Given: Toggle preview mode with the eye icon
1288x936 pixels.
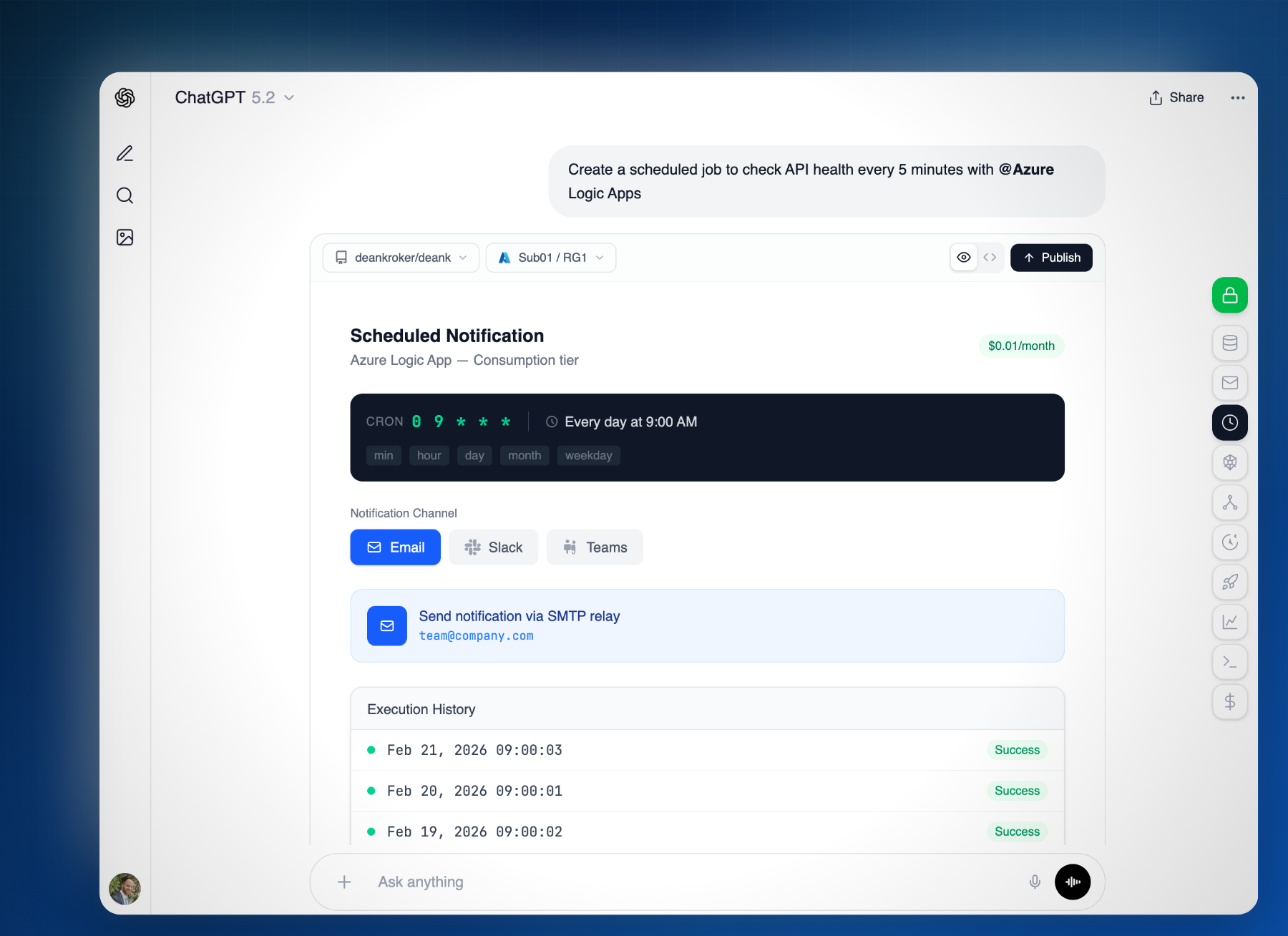Looking at the screenshot, I should click(964, 258).
